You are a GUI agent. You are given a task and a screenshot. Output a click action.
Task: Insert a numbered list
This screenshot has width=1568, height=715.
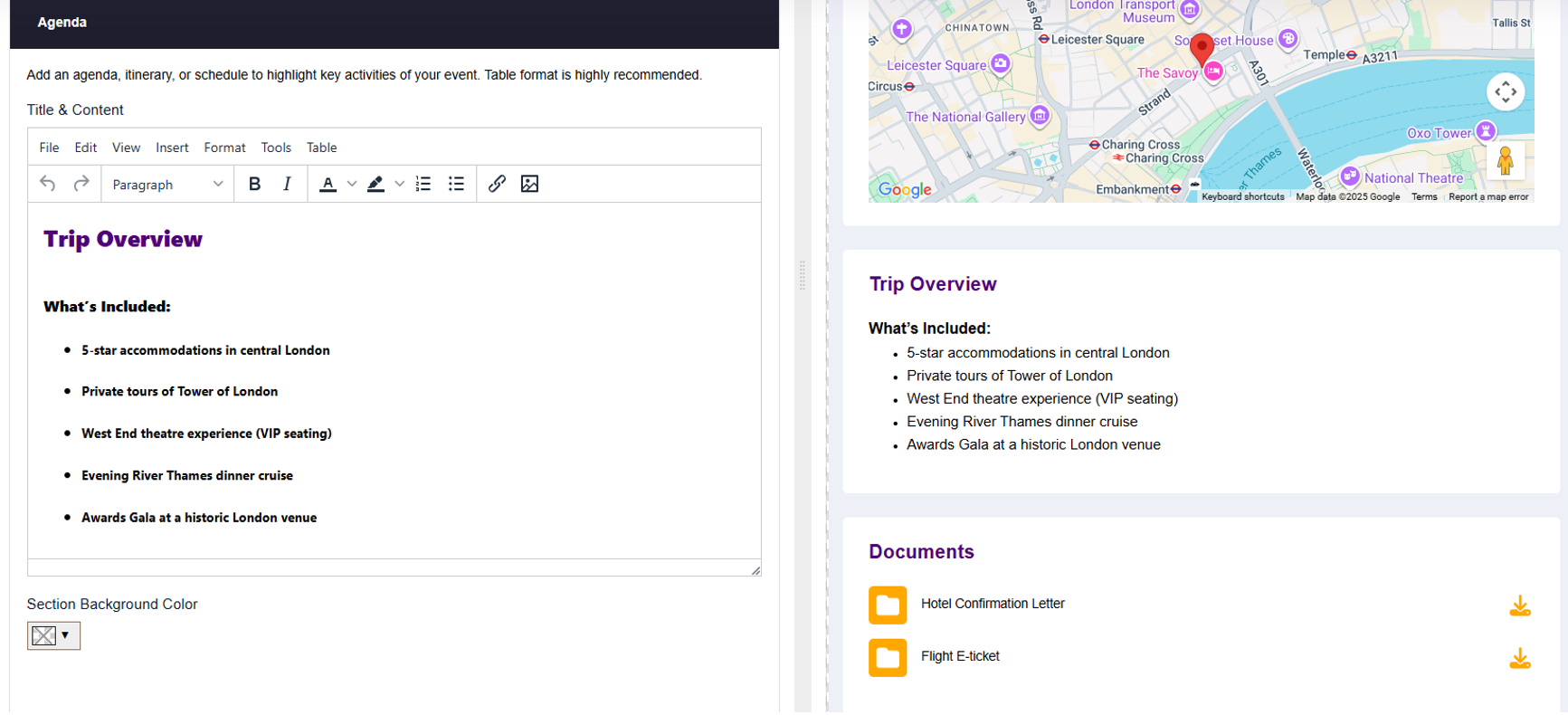pyautogui.click(x=423, y=184)
